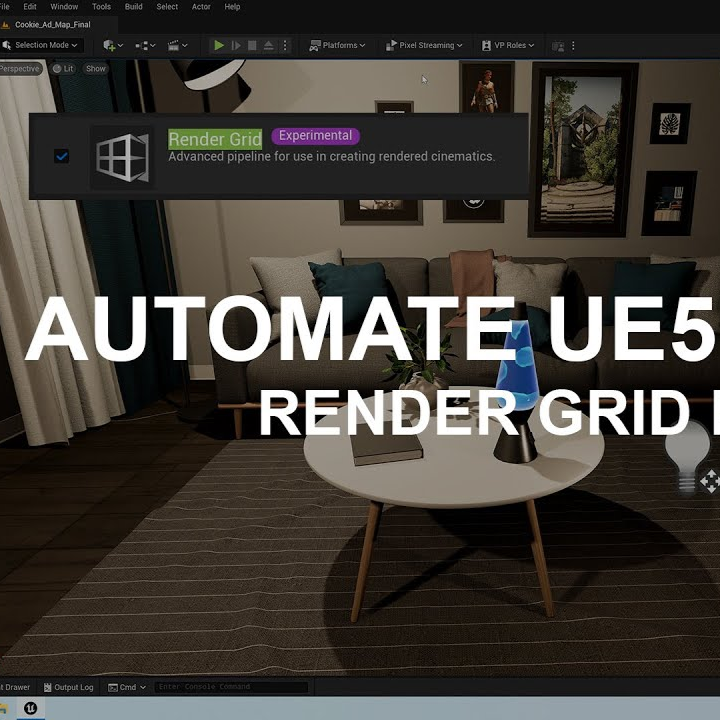Open the cinematics clapperboard dropdown

click(x=178, y=45)
